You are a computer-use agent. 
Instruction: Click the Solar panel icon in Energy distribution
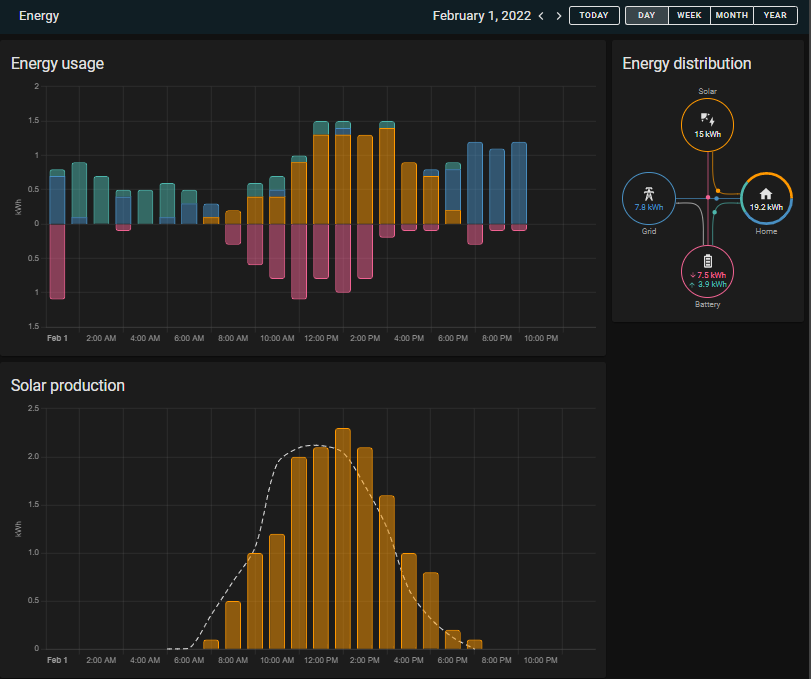pyautogui.click(x=708, y=119)
